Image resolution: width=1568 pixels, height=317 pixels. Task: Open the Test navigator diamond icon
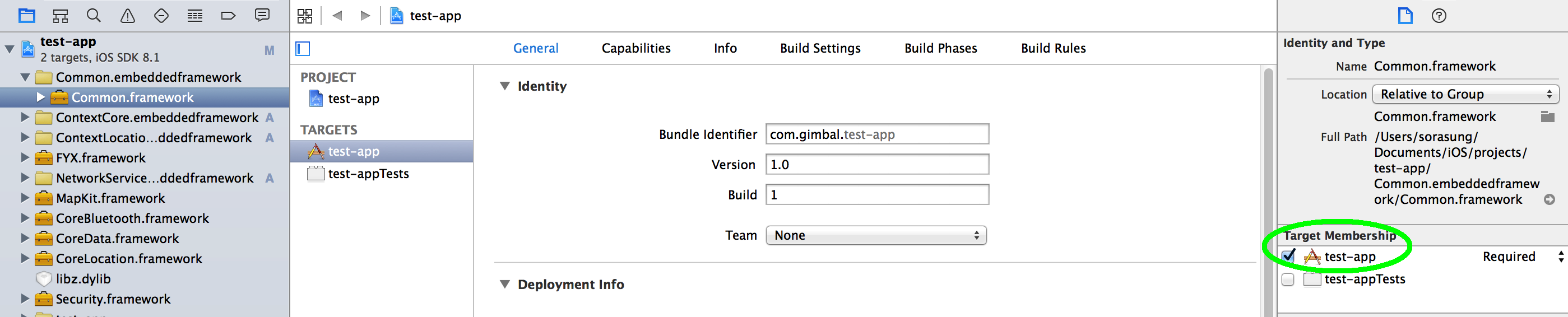161,15
